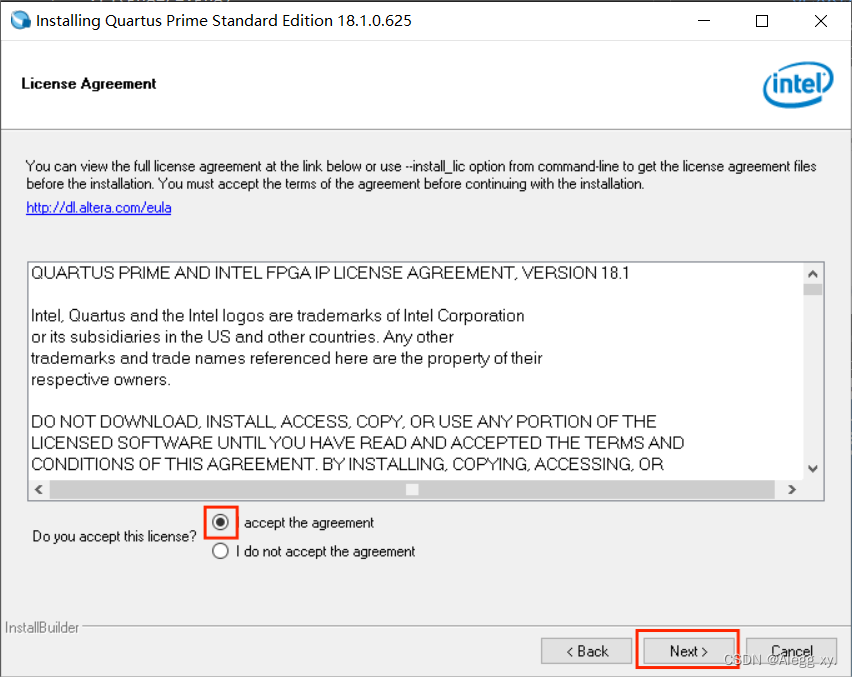Cancel the installation
Screen dimensions: 852x677
[791, 651]
